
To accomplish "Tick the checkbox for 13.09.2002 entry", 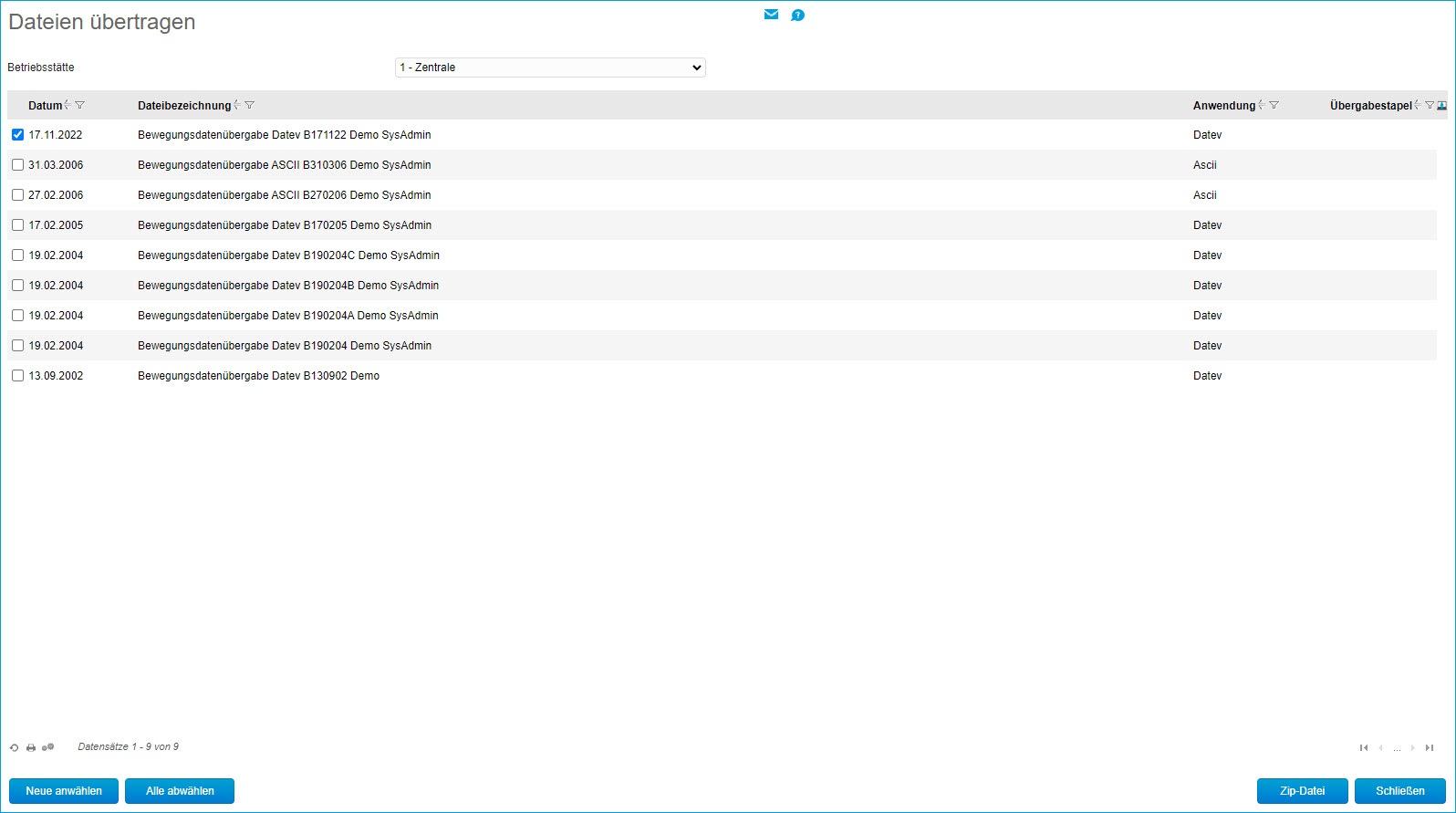I will click(x=17, y=376).
